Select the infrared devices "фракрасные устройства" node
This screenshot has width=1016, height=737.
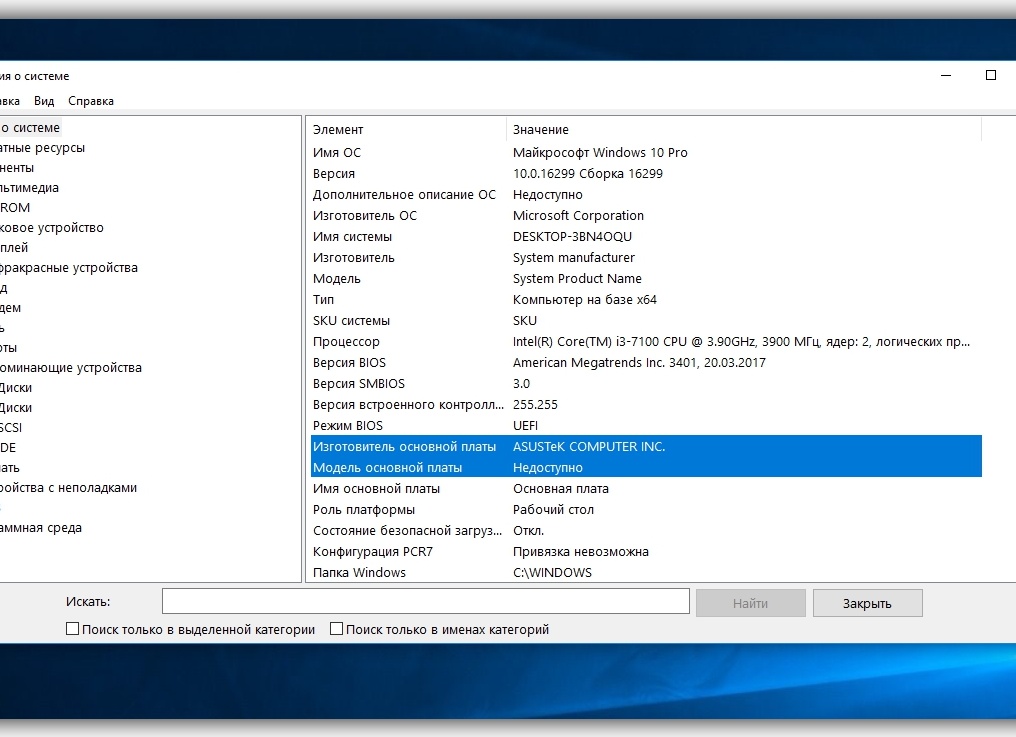(69, 268)
